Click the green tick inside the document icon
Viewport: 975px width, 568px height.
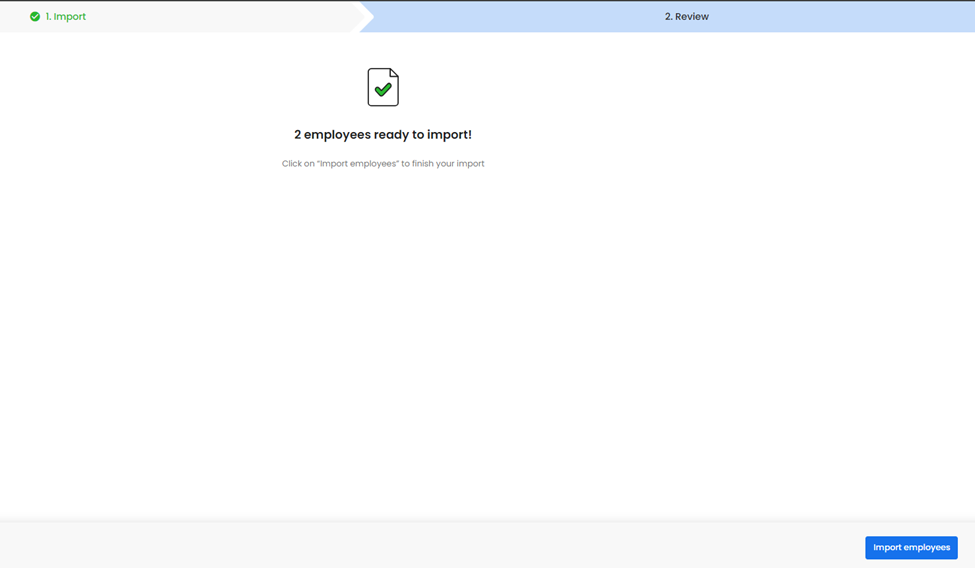pyautogui.click(x=383, y=91)
